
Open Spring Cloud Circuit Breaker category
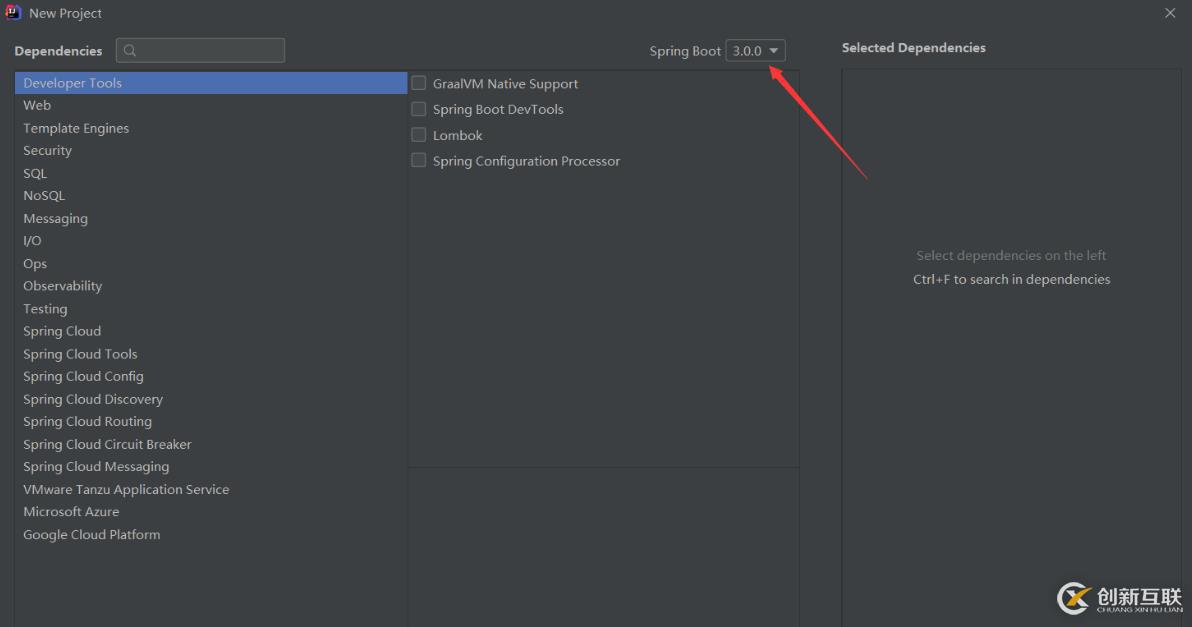pyautogui.click(x=107, y=444)
